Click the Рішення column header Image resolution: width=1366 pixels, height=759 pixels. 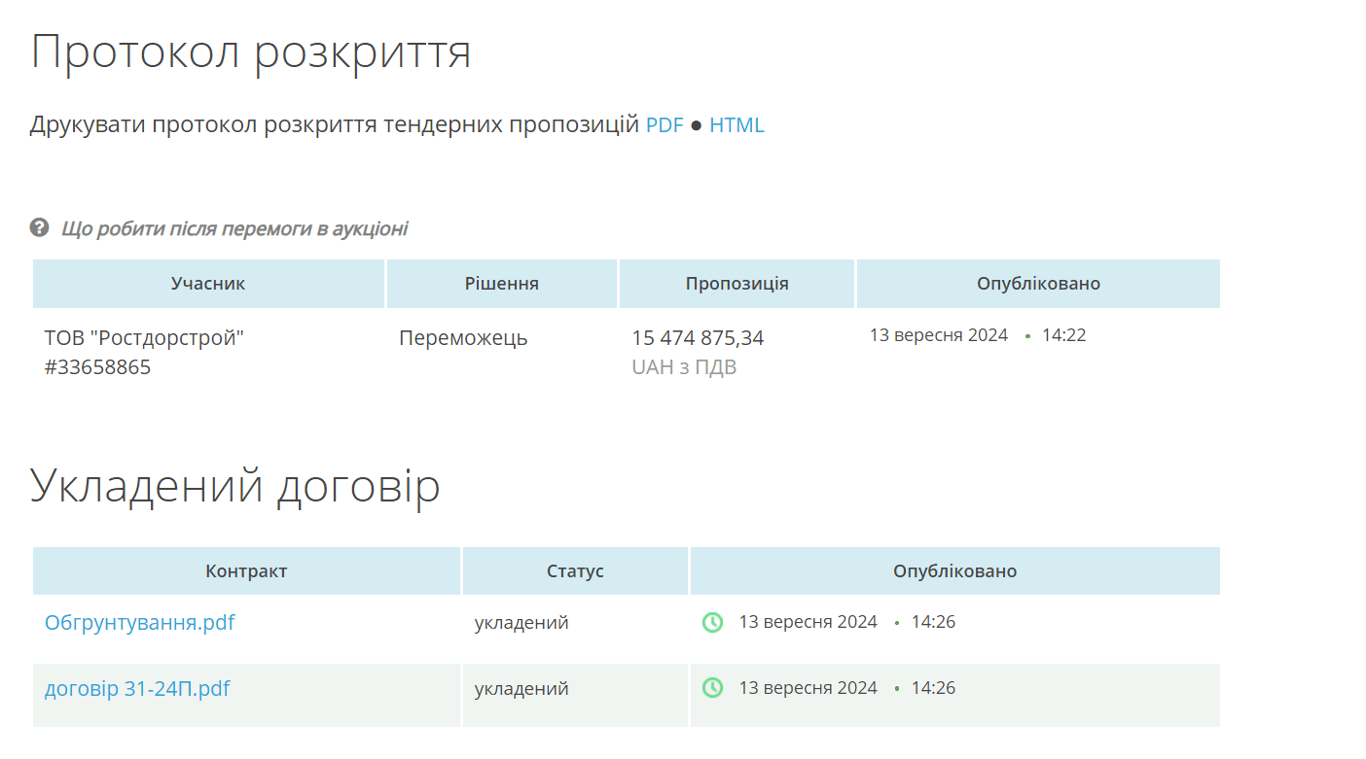501,284
